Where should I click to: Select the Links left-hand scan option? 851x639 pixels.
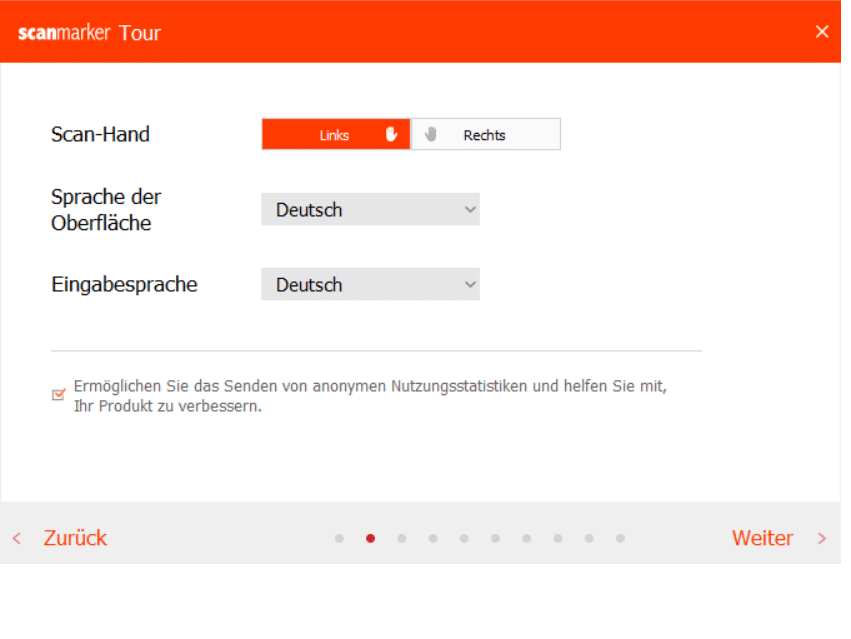[x=335, y=135]
